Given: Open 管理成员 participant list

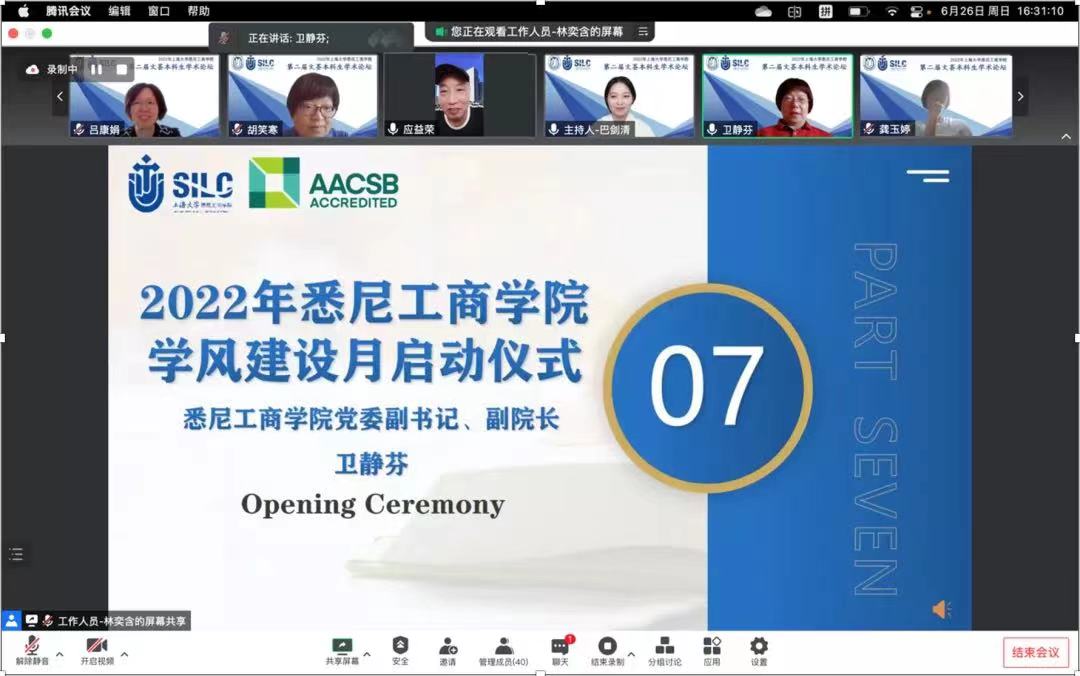Looking at the screenshot, I should click(x=504, y=649).
